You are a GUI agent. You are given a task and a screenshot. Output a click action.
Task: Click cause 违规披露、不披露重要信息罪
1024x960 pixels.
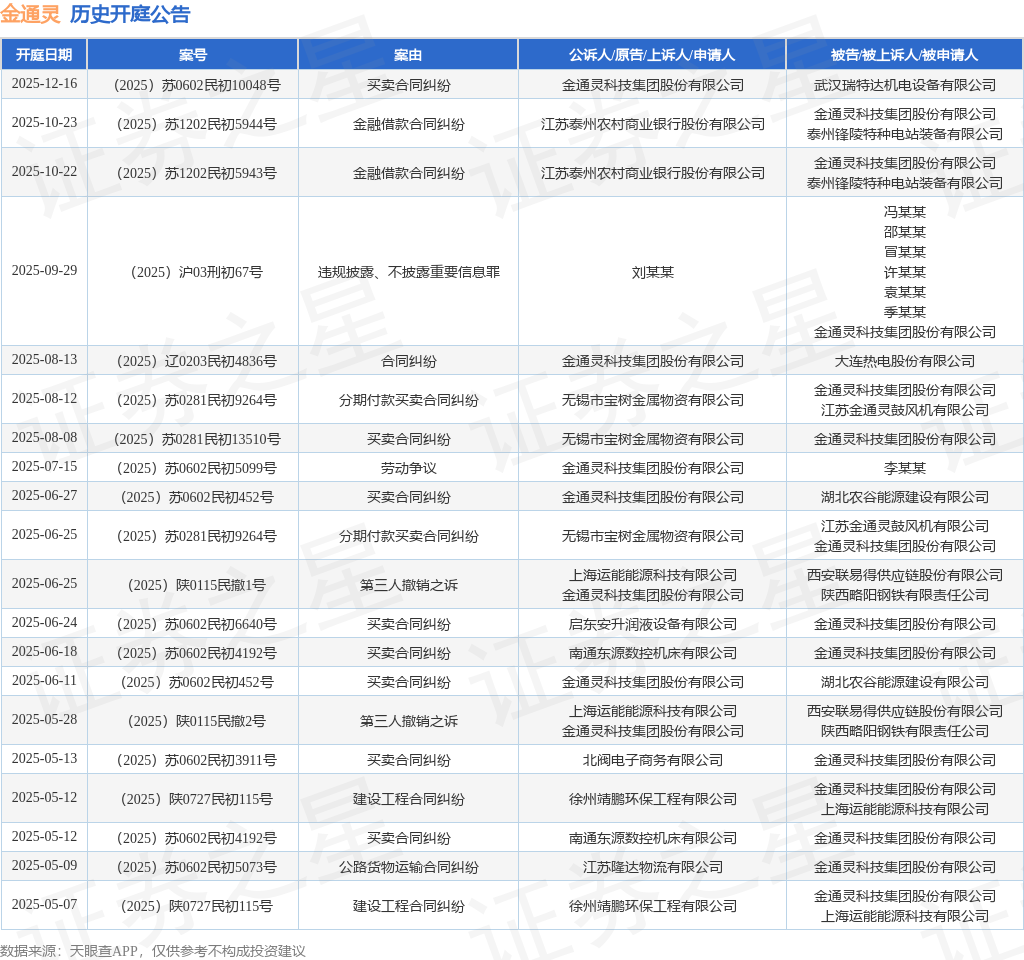click(409, 272)
